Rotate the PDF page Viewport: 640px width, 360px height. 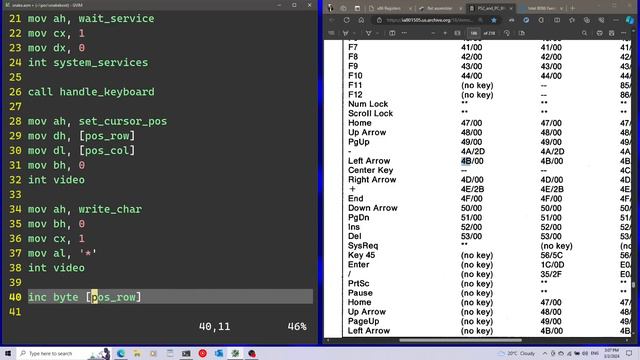tap(507, 33)
